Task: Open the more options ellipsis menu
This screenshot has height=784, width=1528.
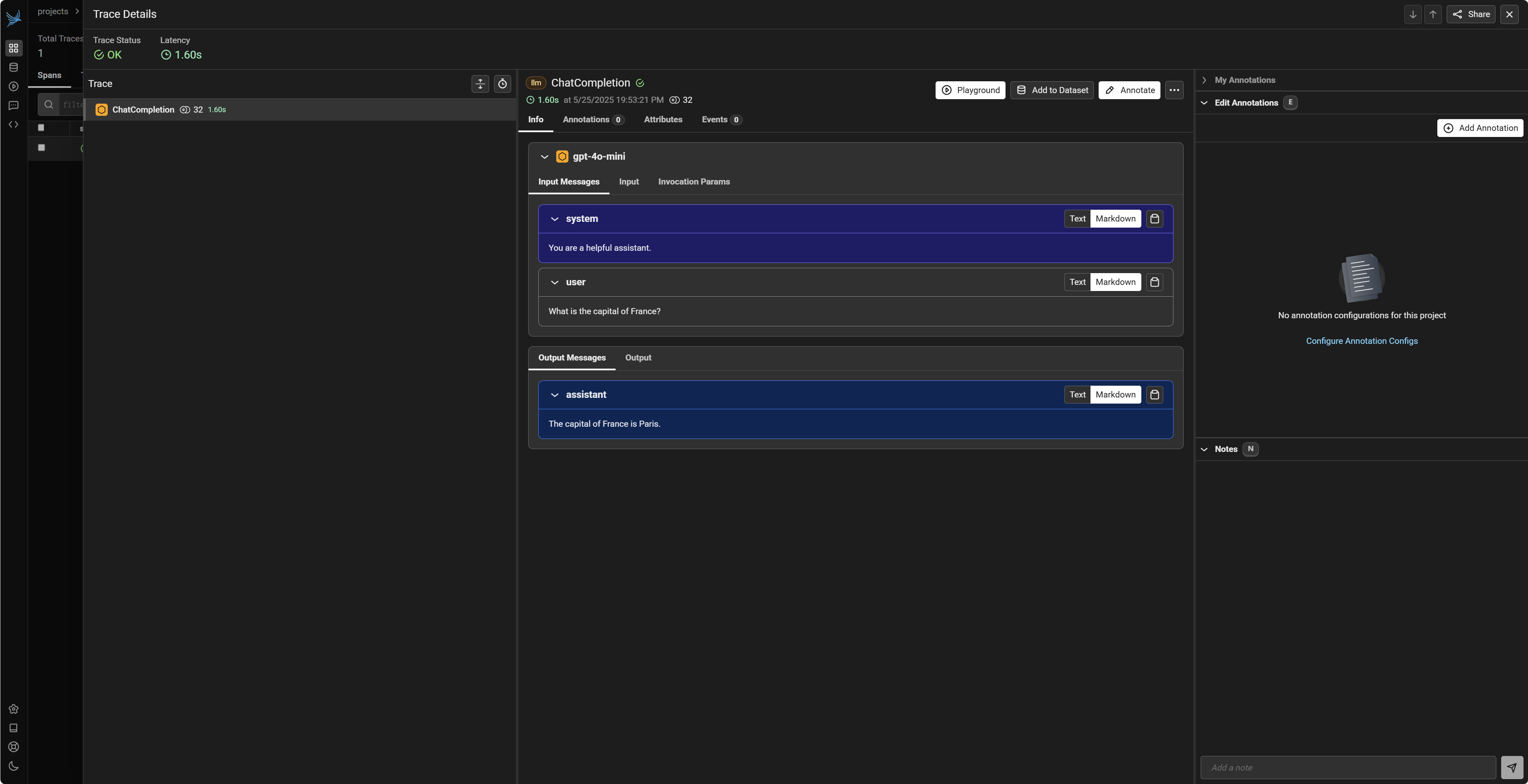Action: 1174,90
